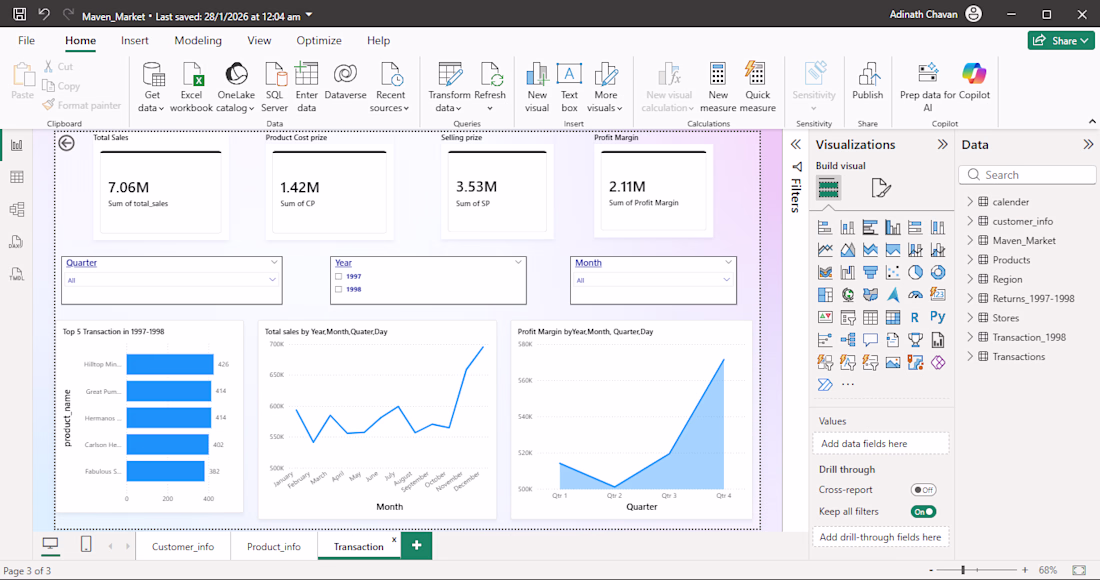This screenshot has width=1100, height=580.
Task: Insert a New visual
Action: coord(537,87)
